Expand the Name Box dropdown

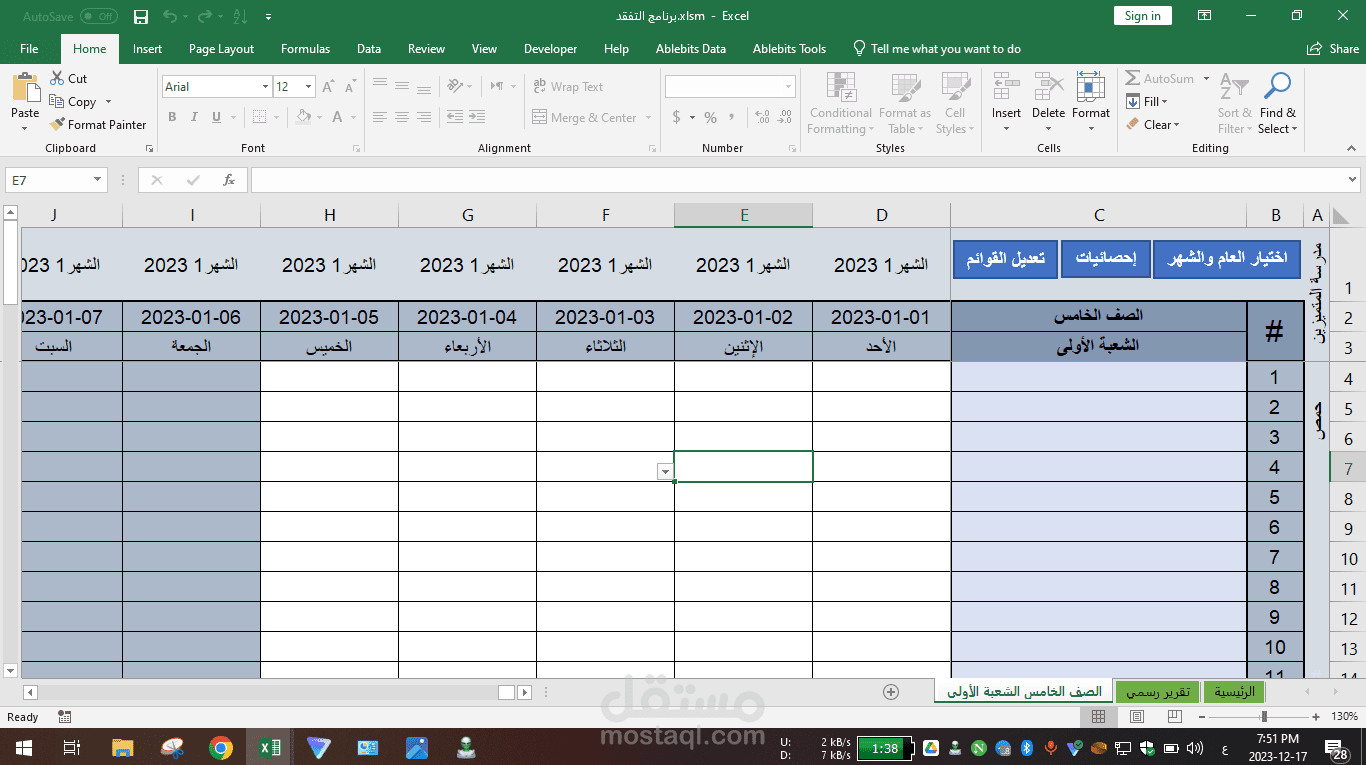point(98,180)
